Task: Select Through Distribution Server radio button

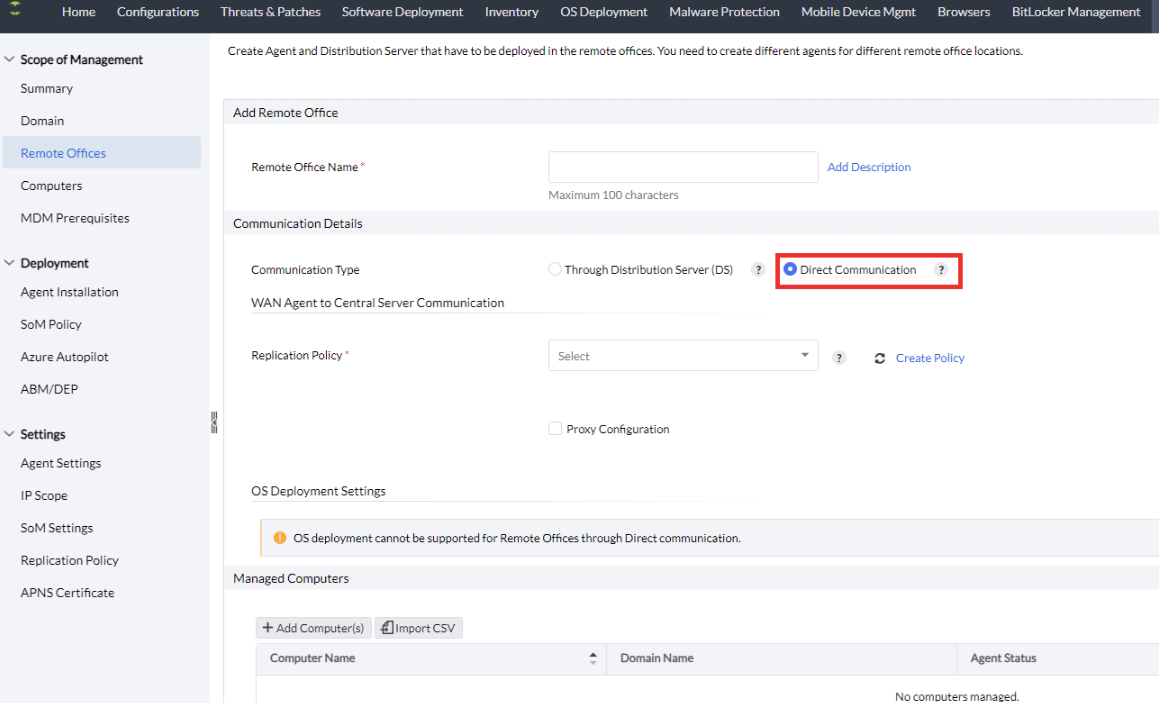Action: (555, 270)
